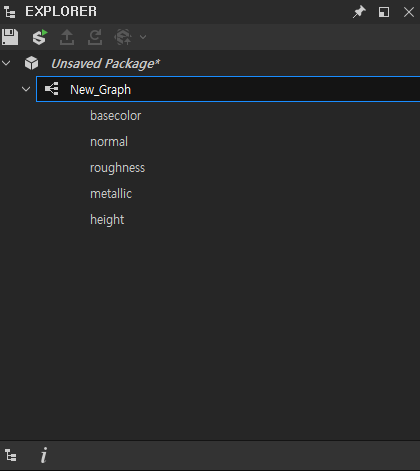Click the Explorer tree icon in the title bar

click(10, 12)
